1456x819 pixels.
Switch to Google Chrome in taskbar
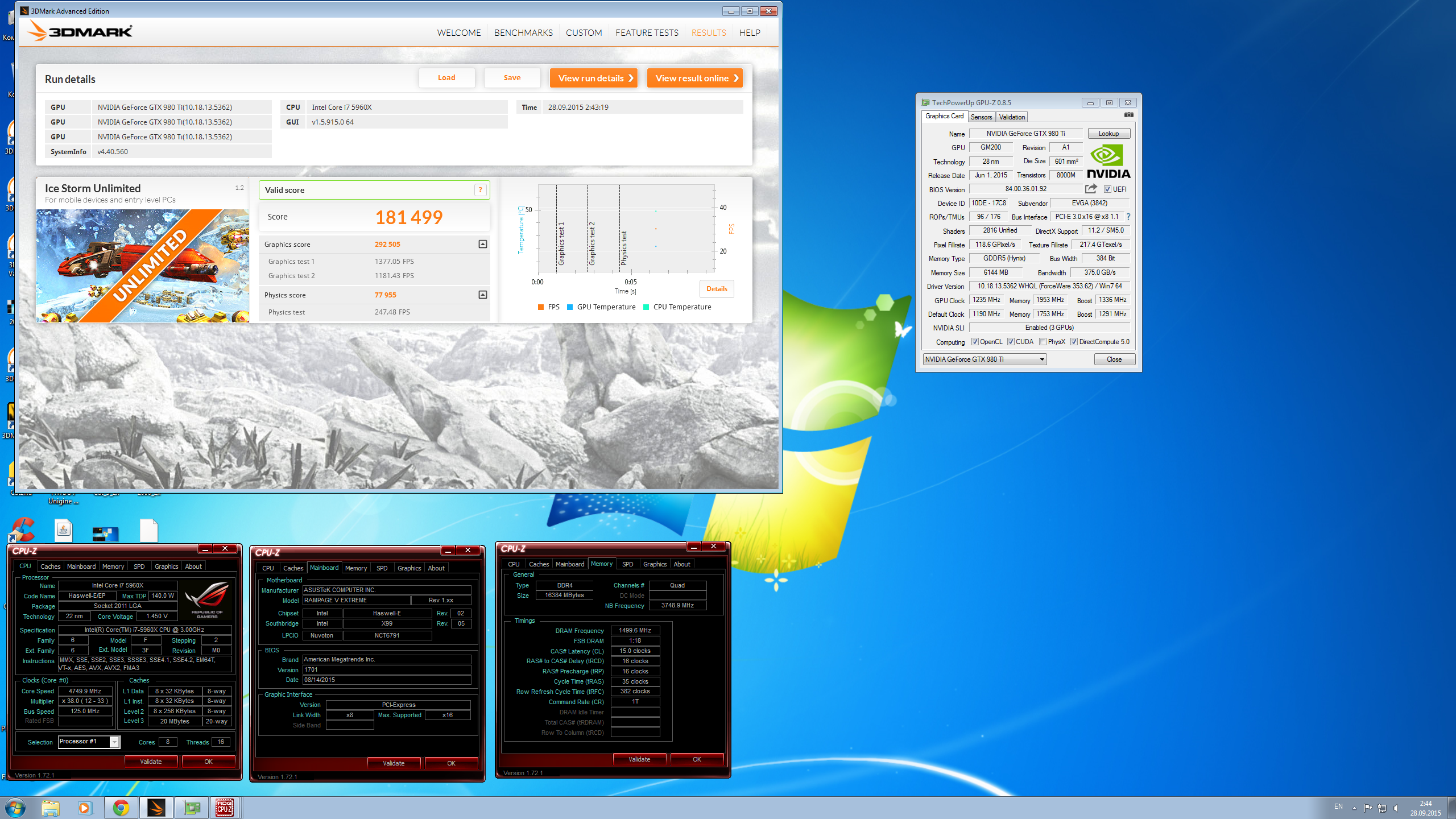coord(121,808)
